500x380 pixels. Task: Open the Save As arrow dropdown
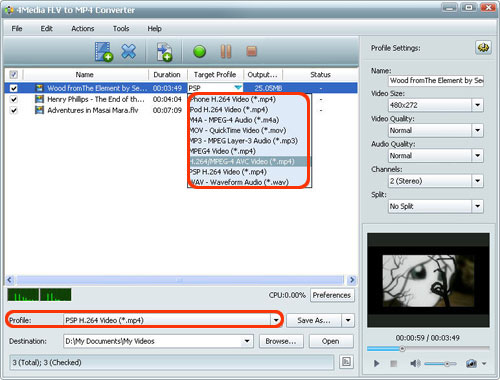348,320
